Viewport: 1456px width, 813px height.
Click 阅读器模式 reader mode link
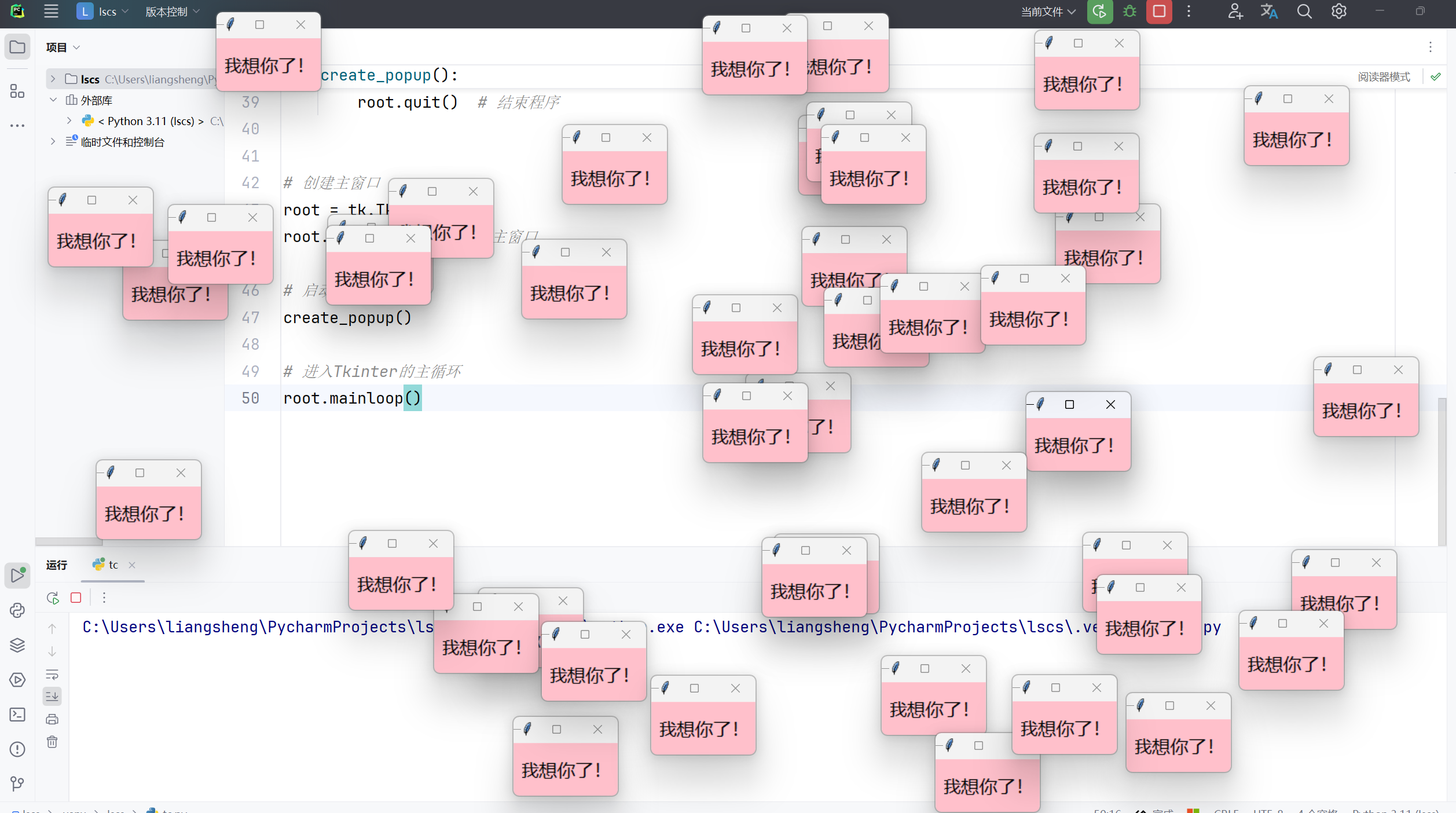pos(1384,76)
